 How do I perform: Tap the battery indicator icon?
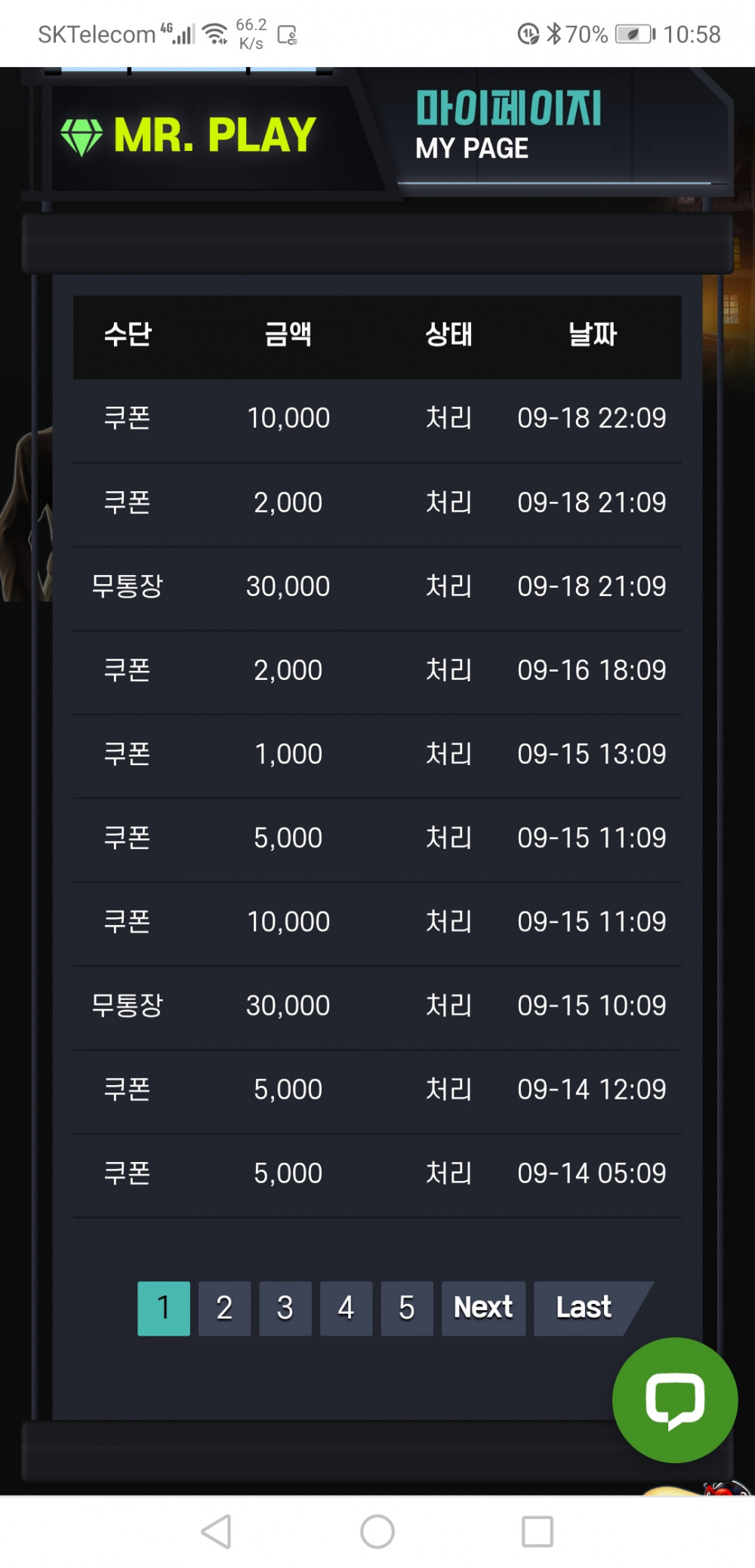(x=635, y=34)
